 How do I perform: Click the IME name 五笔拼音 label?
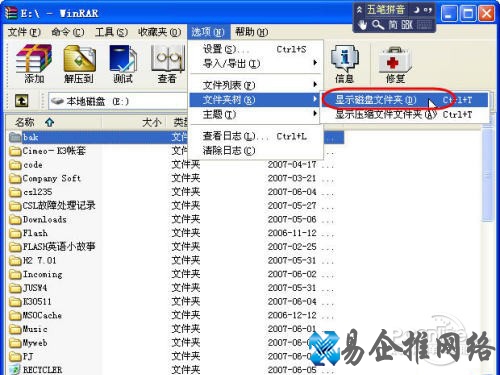(386, 10)
